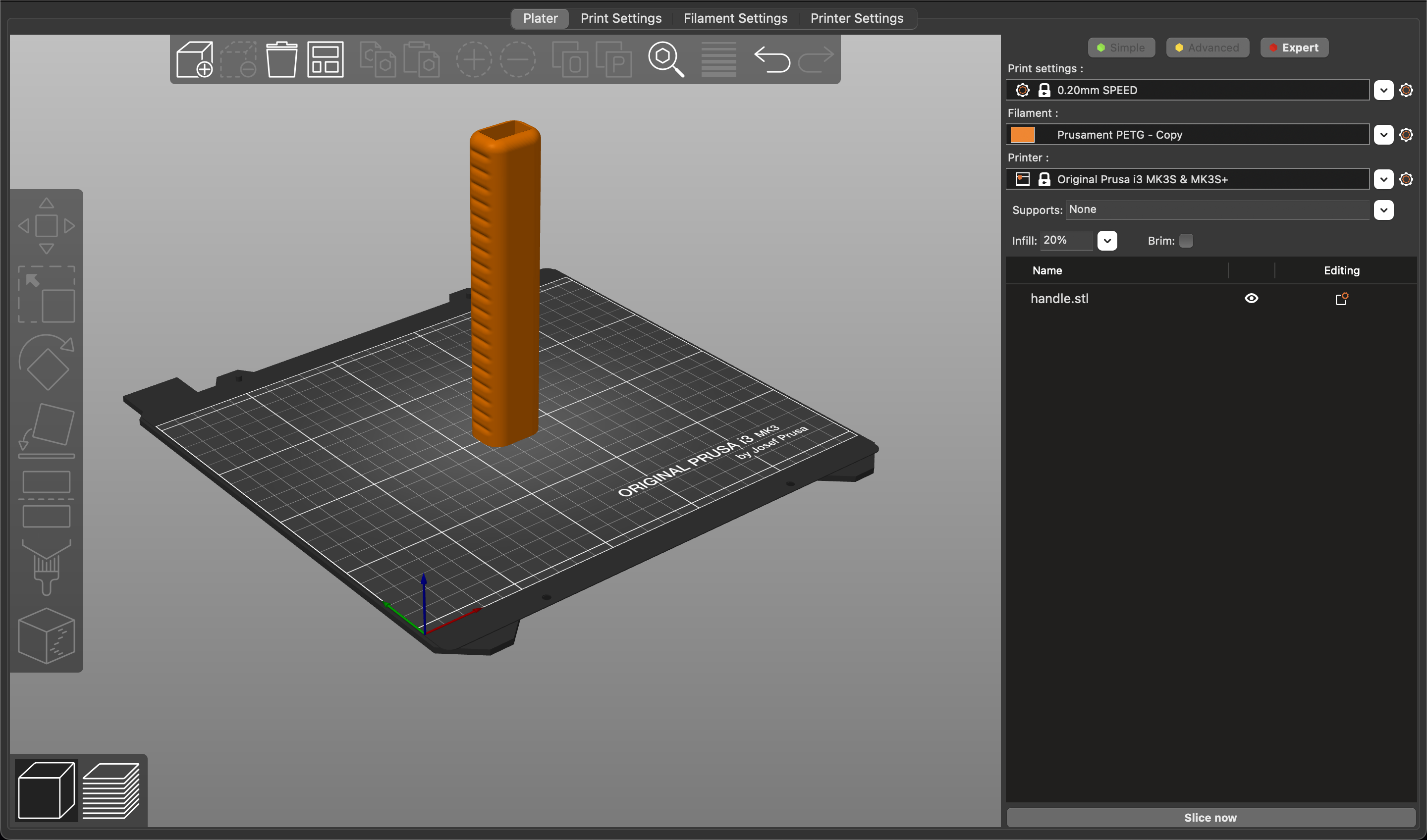
Task: Click the Add object cube icon
Action: pos(194,59)
